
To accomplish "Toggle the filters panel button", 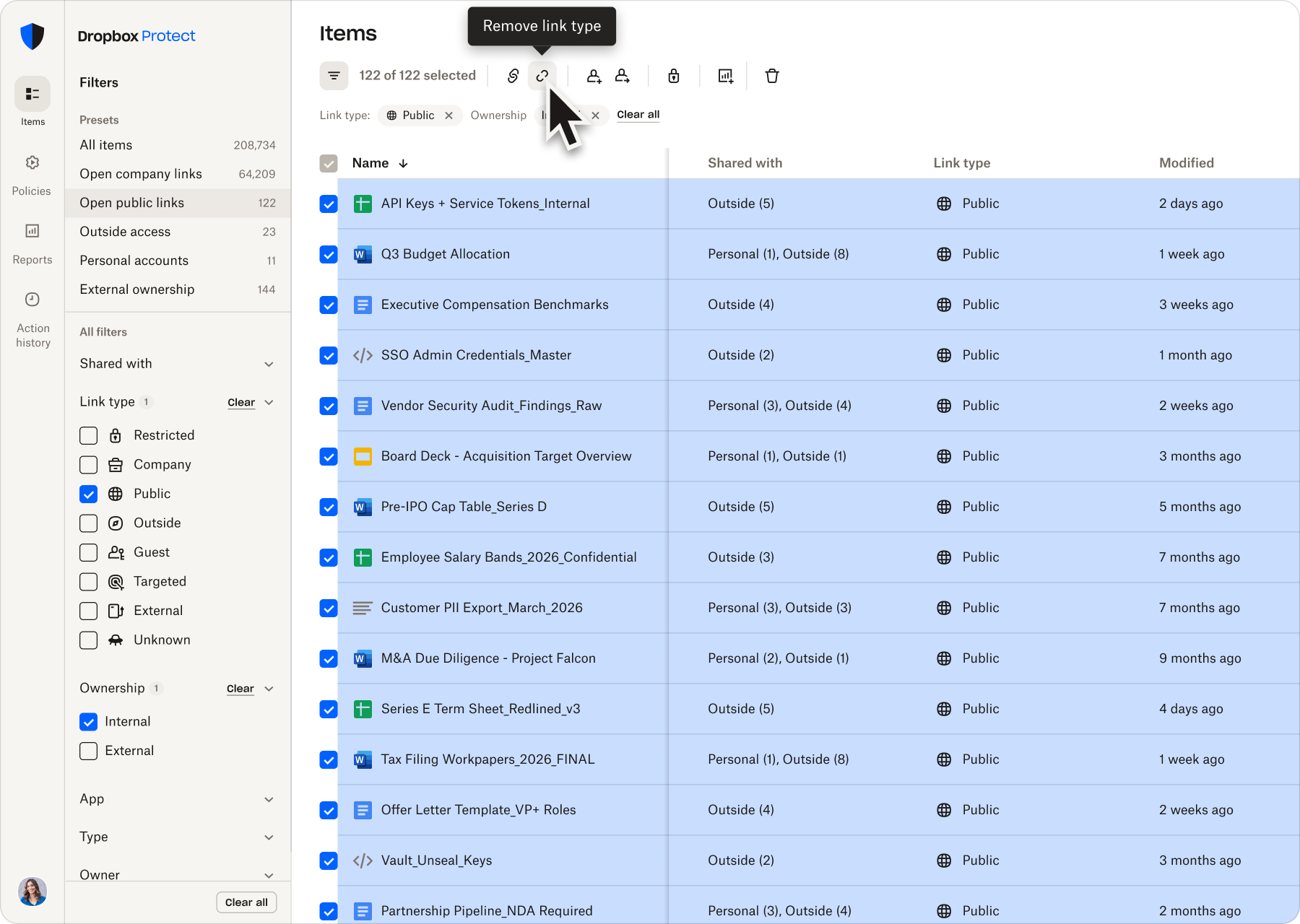I will coord(334,76).
